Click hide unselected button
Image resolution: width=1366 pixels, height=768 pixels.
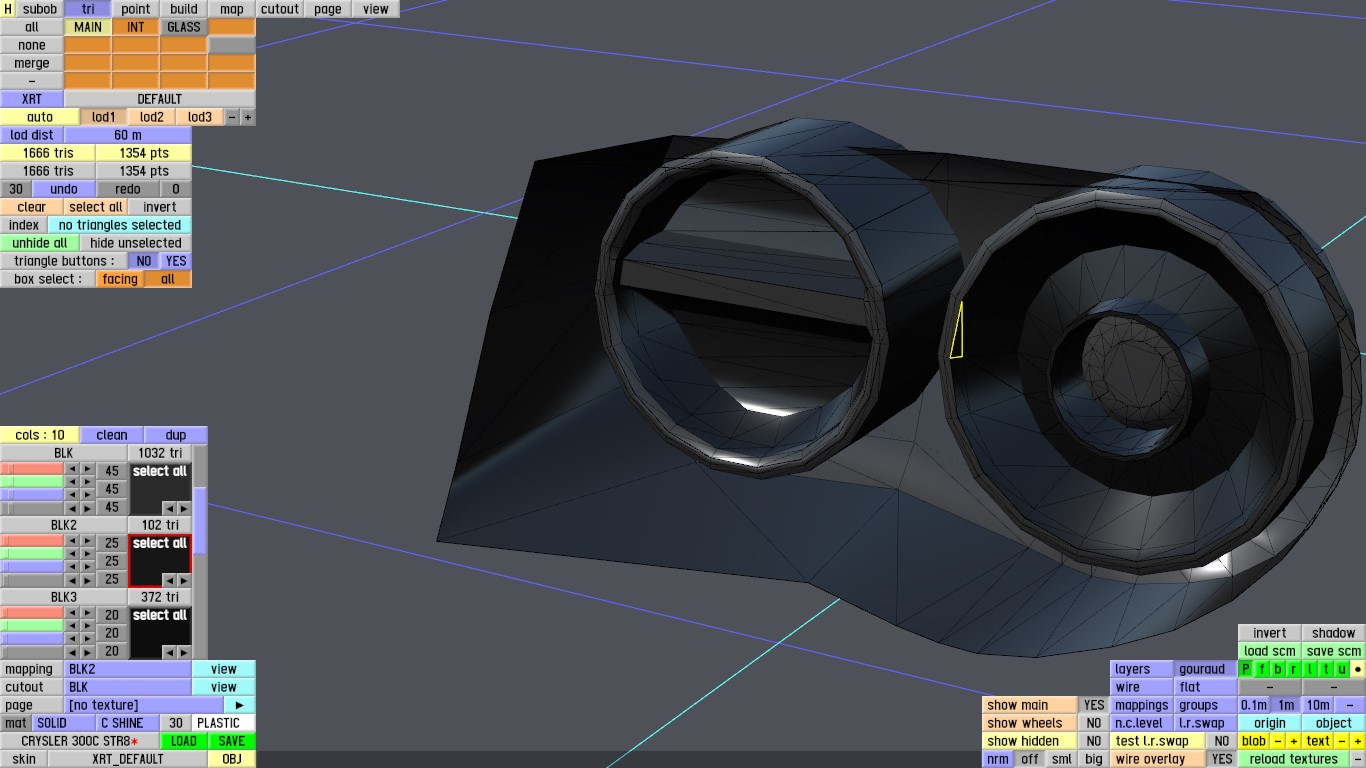click(136, 243)
